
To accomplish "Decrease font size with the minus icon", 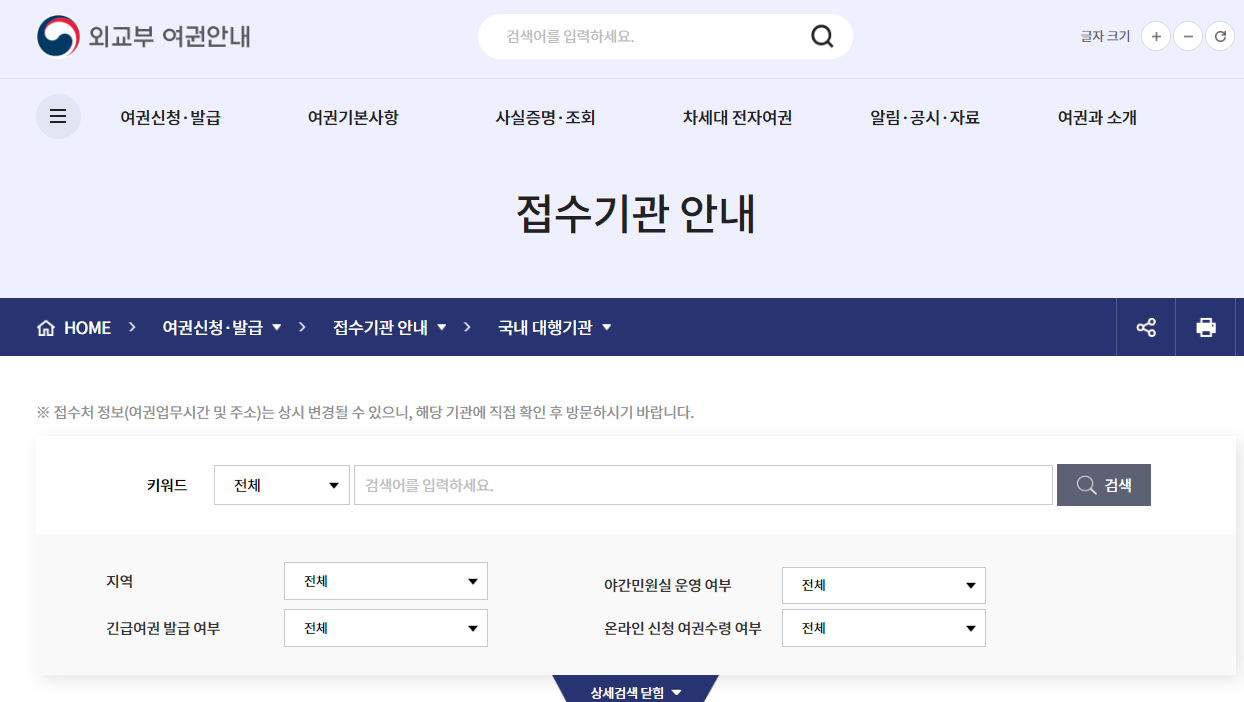I will click(1188, 36).
